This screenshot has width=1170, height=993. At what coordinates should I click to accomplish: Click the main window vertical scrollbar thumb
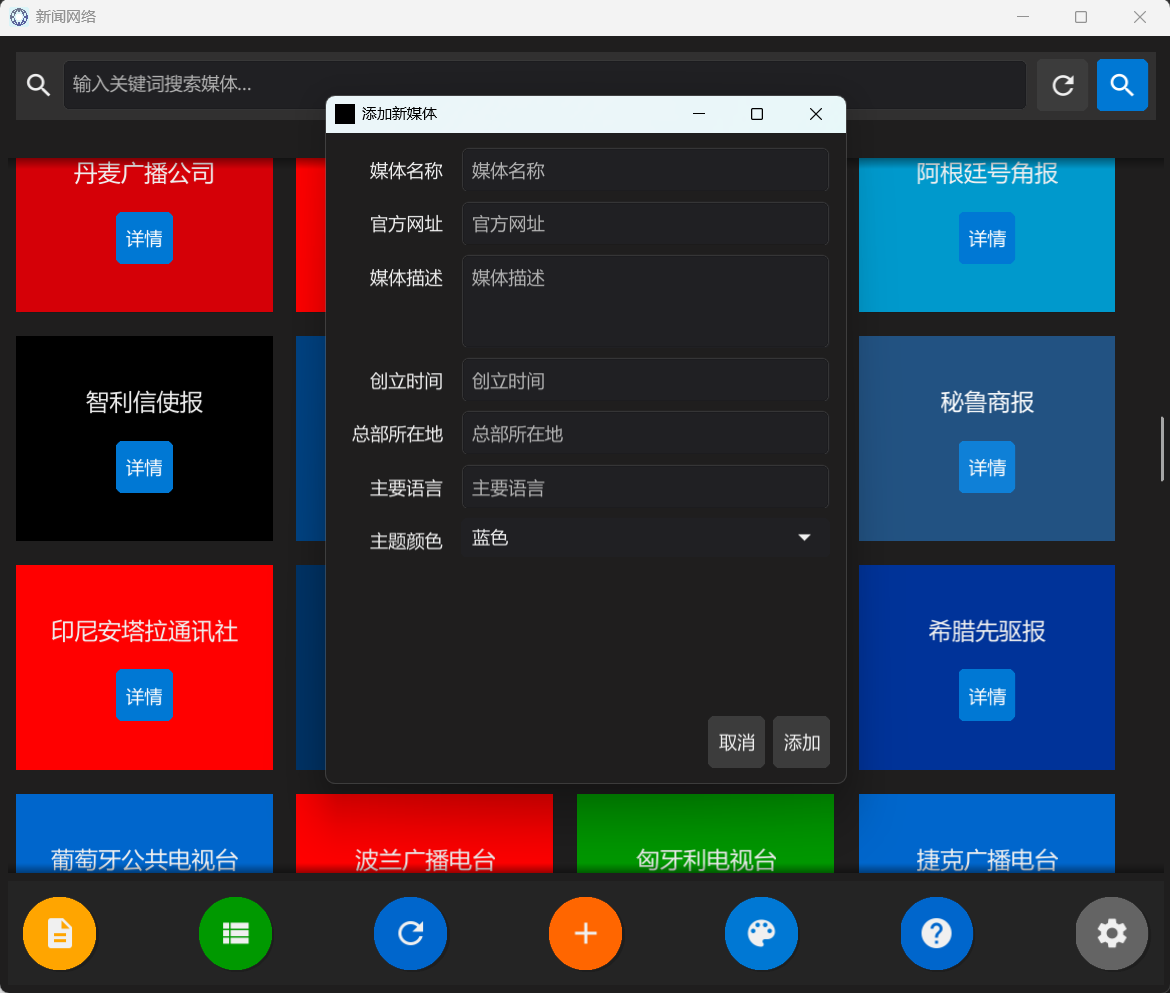coord(1162,449)
